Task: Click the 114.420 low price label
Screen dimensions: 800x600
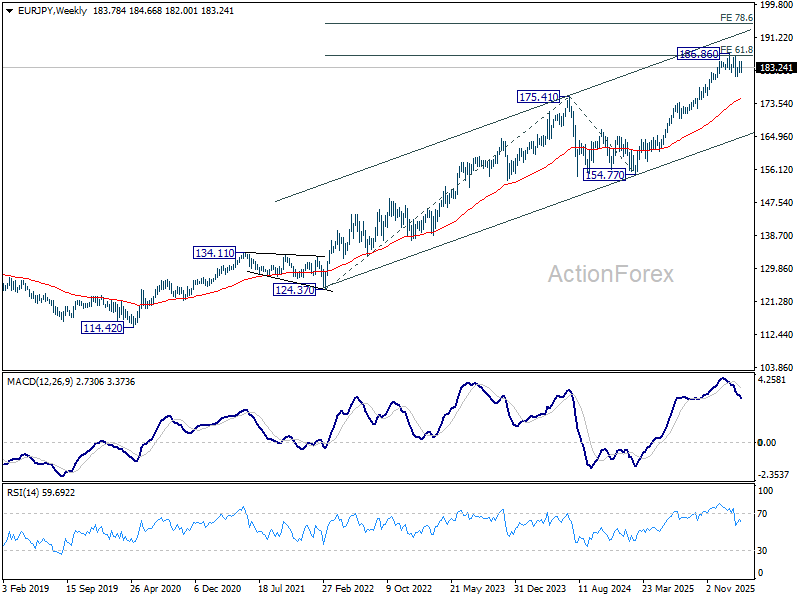Action: pos(103,328)
